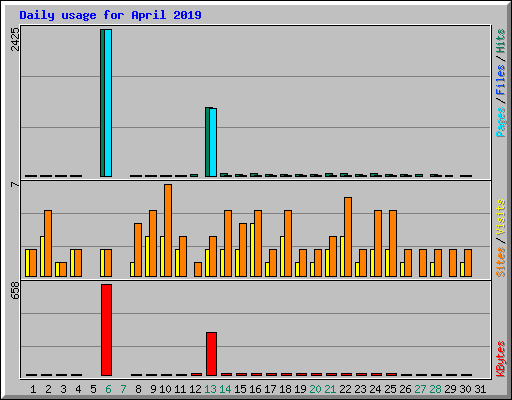Click the day 17 label on x-axis
The width and height of the screenshot is (512, 400).
[270, 389]
